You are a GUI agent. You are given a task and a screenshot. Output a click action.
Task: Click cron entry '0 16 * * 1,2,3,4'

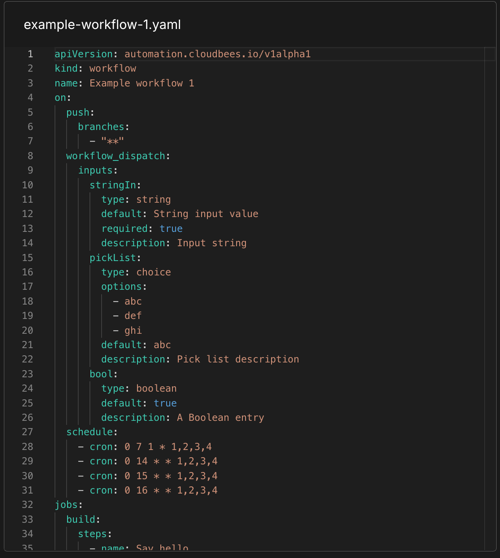[x=171, y=490]
